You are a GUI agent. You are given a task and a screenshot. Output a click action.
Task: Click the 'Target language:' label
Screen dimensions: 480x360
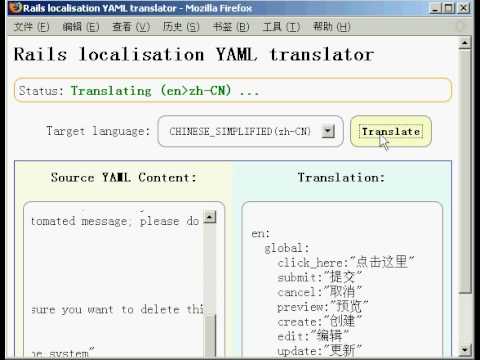tap(98, 131)
